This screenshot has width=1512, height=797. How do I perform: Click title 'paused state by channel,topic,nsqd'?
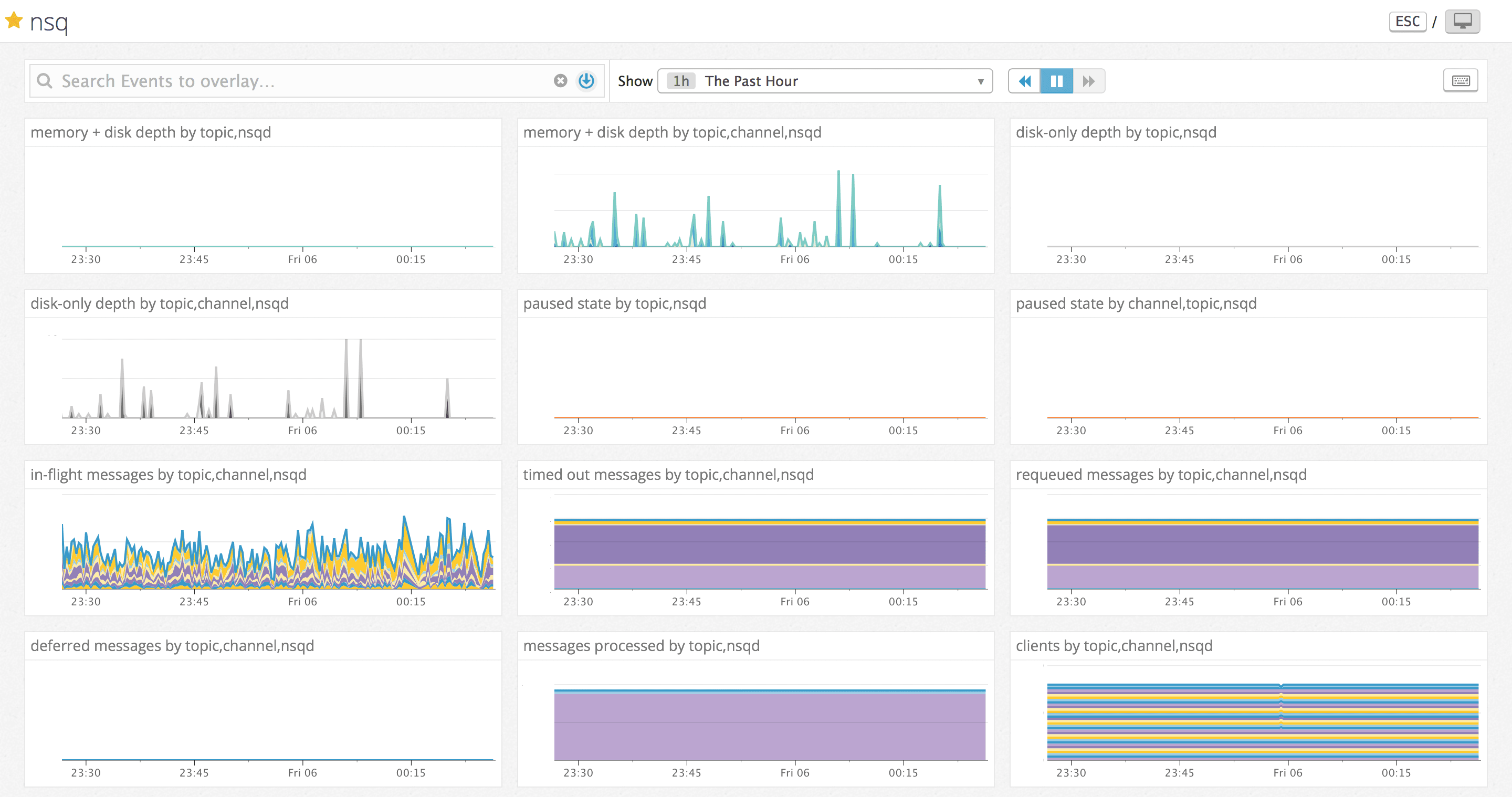pyautogui.click(x=1136, y=303)
